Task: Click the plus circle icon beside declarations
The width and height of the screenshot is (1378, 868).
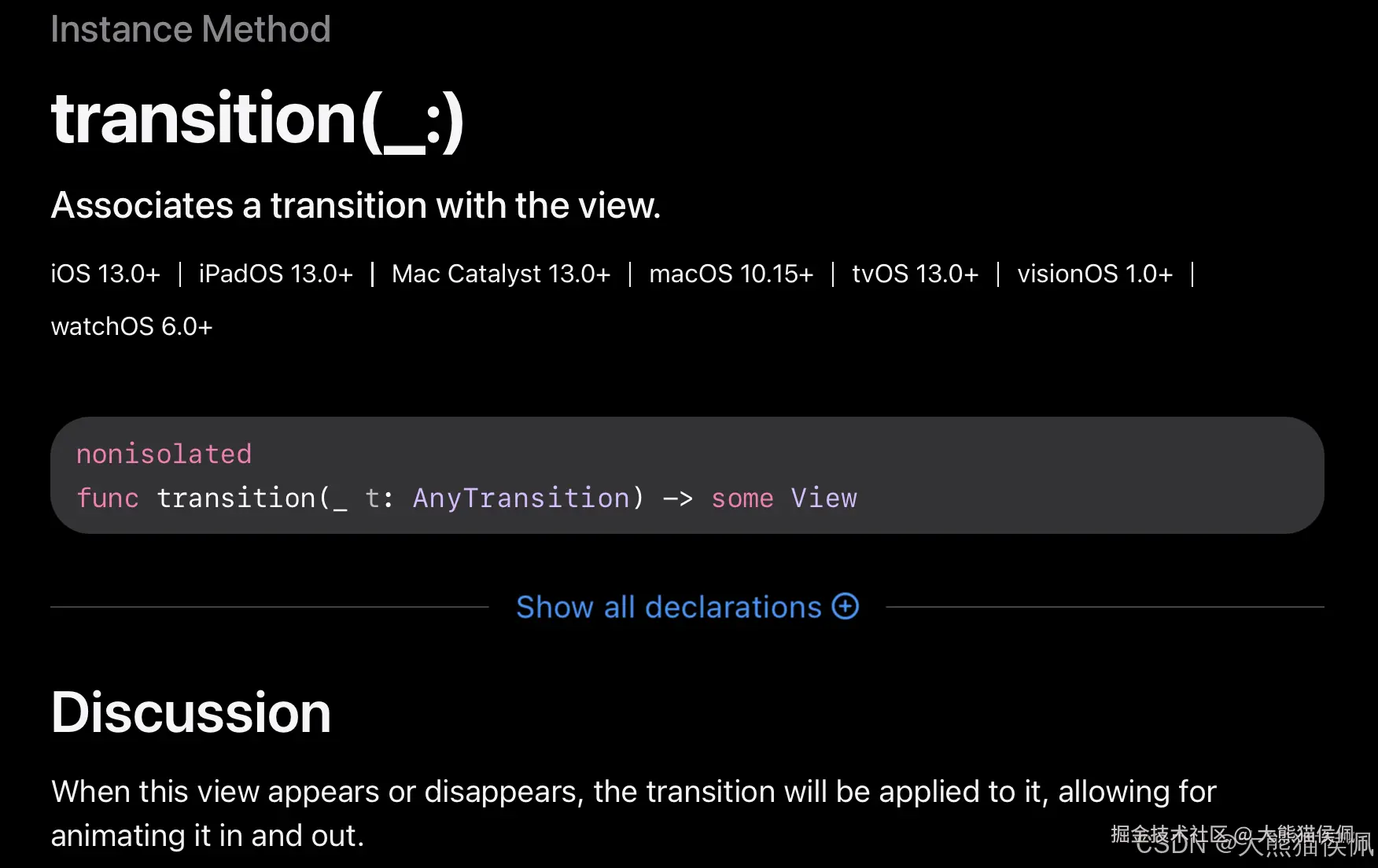Action: point(846,606)
